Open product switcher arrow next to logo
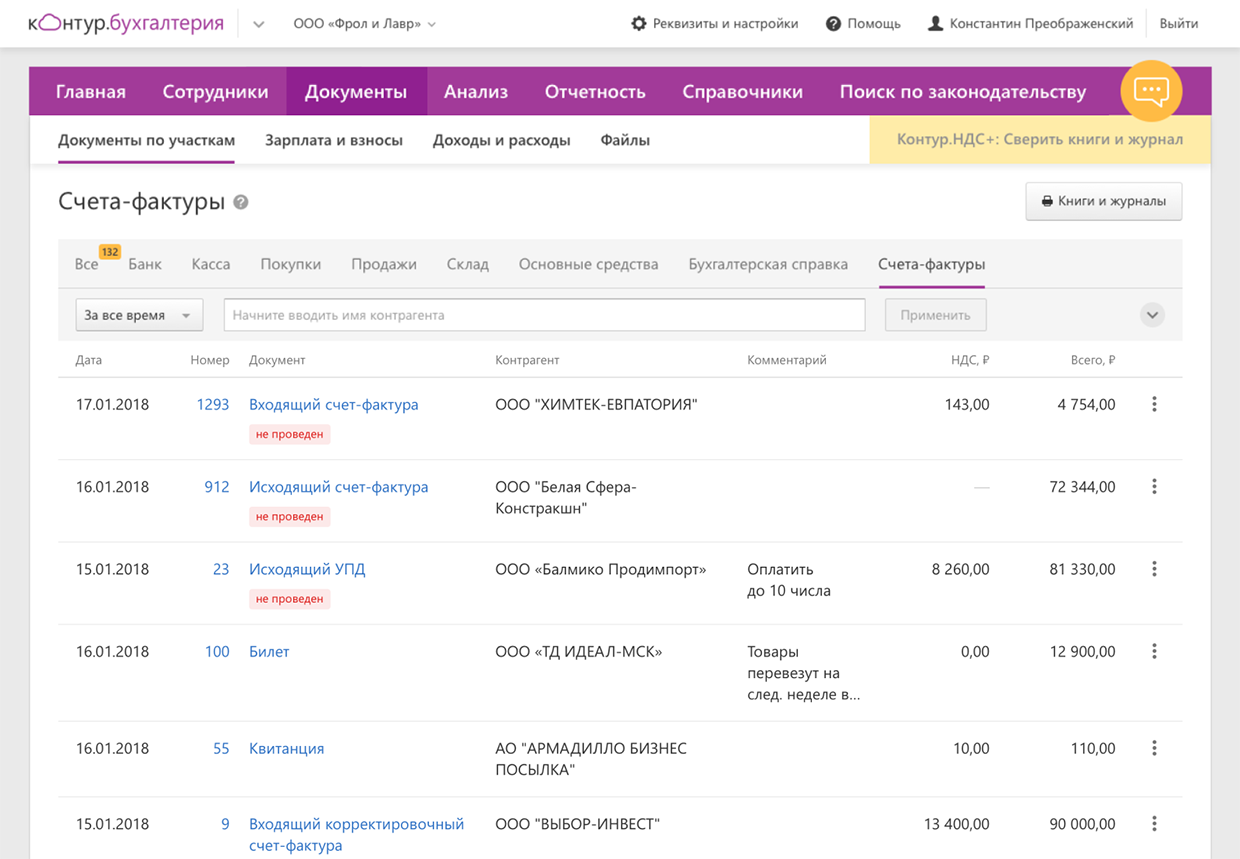1240x859 pixels. pyautogui.click(x=258, y=24)
